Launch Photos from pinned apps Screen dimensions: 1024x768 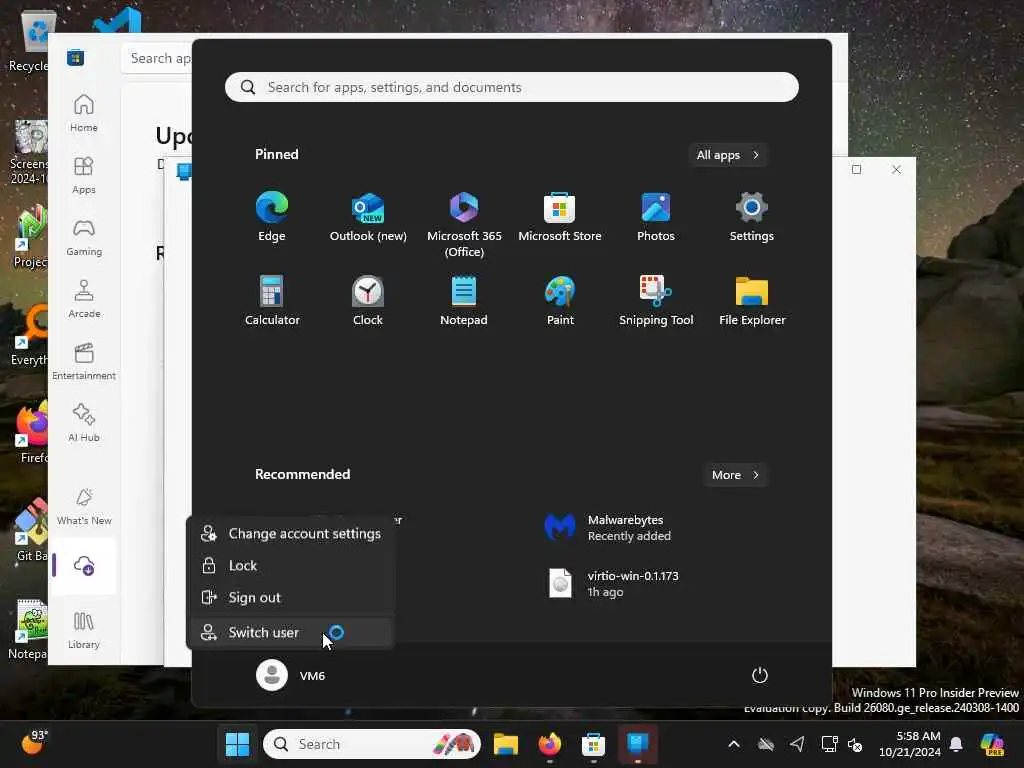pos(656,217)
